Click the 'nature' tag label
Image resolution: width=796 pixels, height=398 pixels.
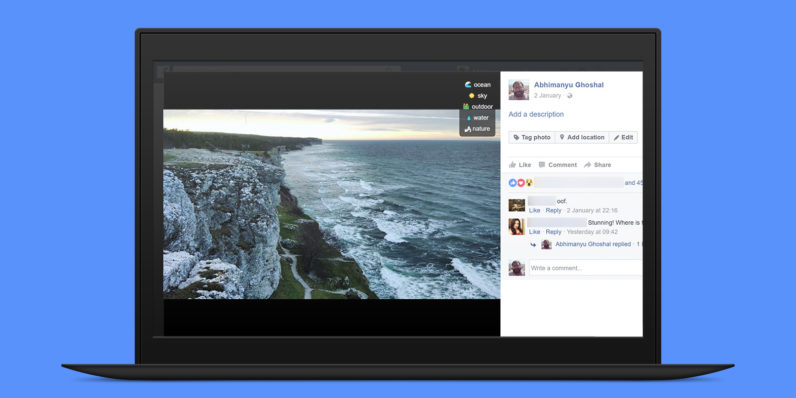click(x=481, y=129)
